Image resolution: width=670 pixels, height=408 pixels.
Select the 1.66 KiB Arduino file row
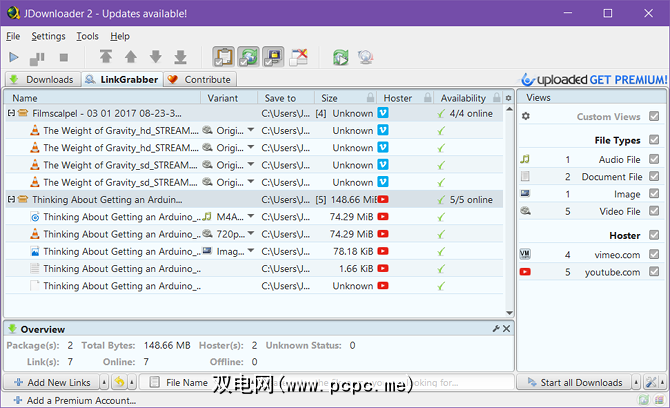254,268
